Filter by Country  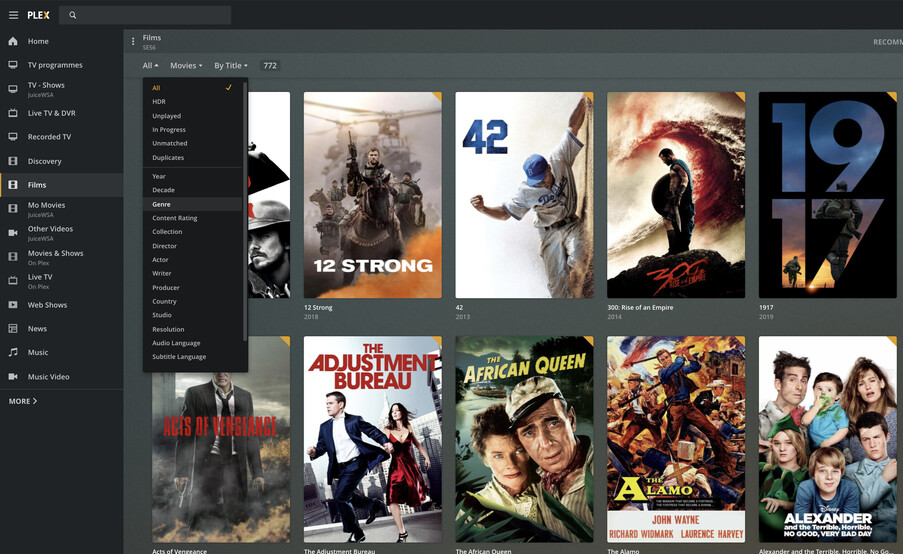[192, 301]
